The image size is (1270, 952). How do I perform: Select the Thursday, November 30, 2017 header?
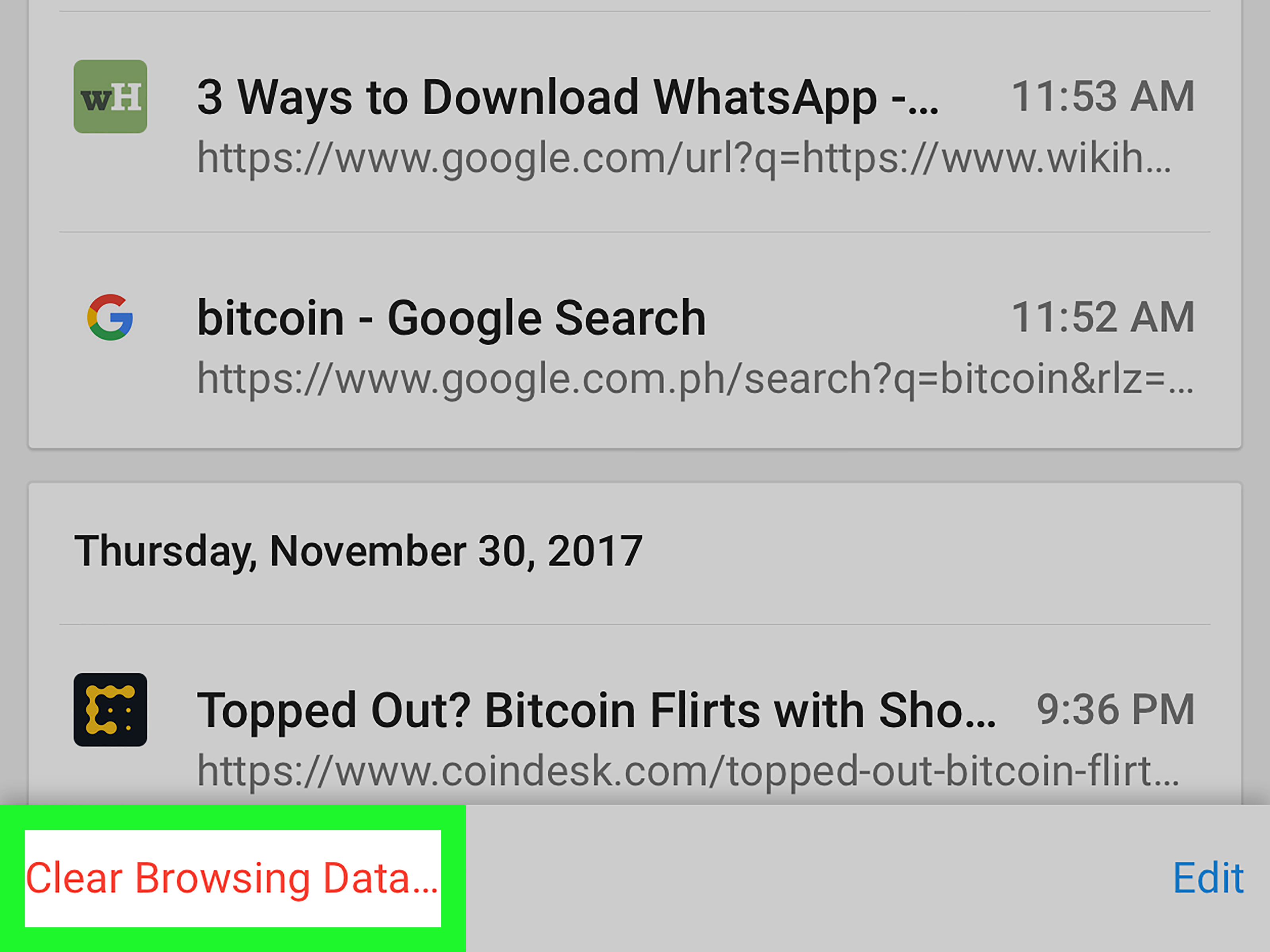click(x=358, y=551)
